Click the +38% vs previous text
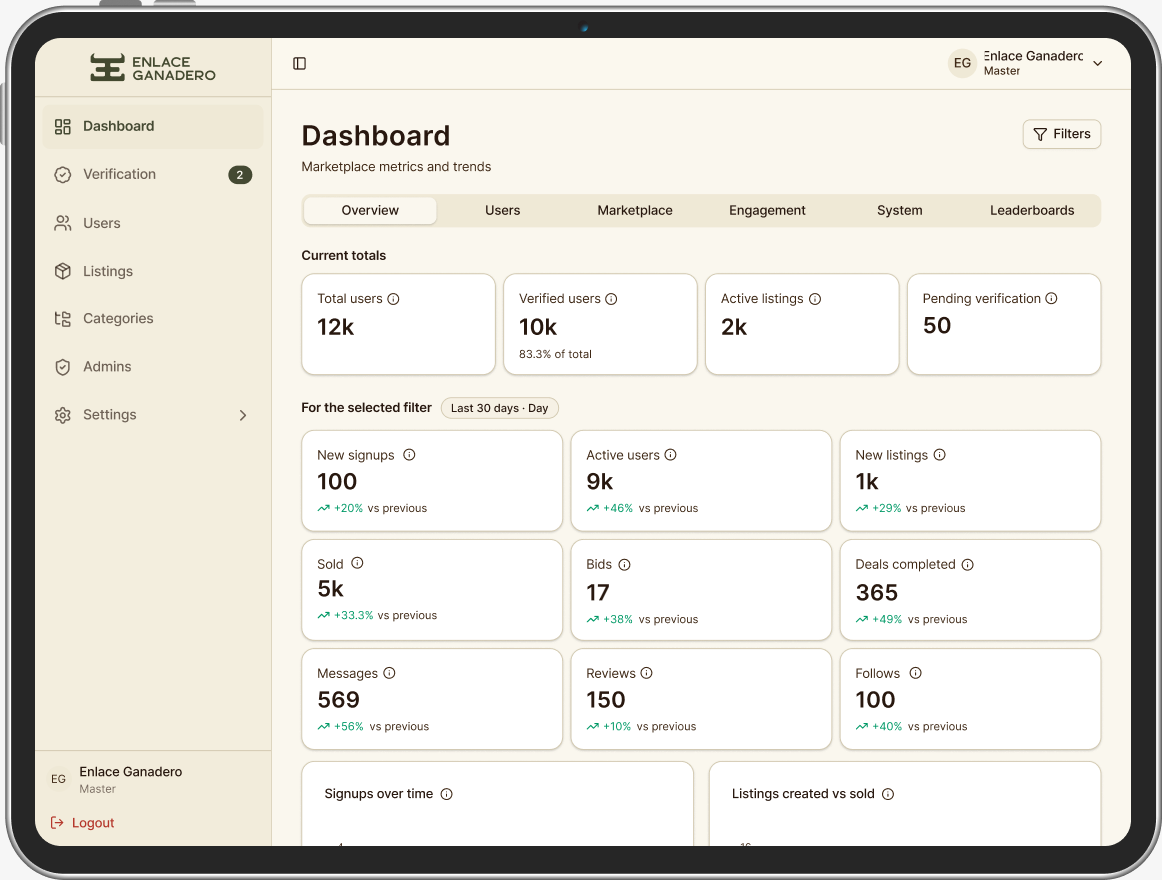The height and width of the screenshot is (880, 1162). pyautogui.click(x=642, y=620)
